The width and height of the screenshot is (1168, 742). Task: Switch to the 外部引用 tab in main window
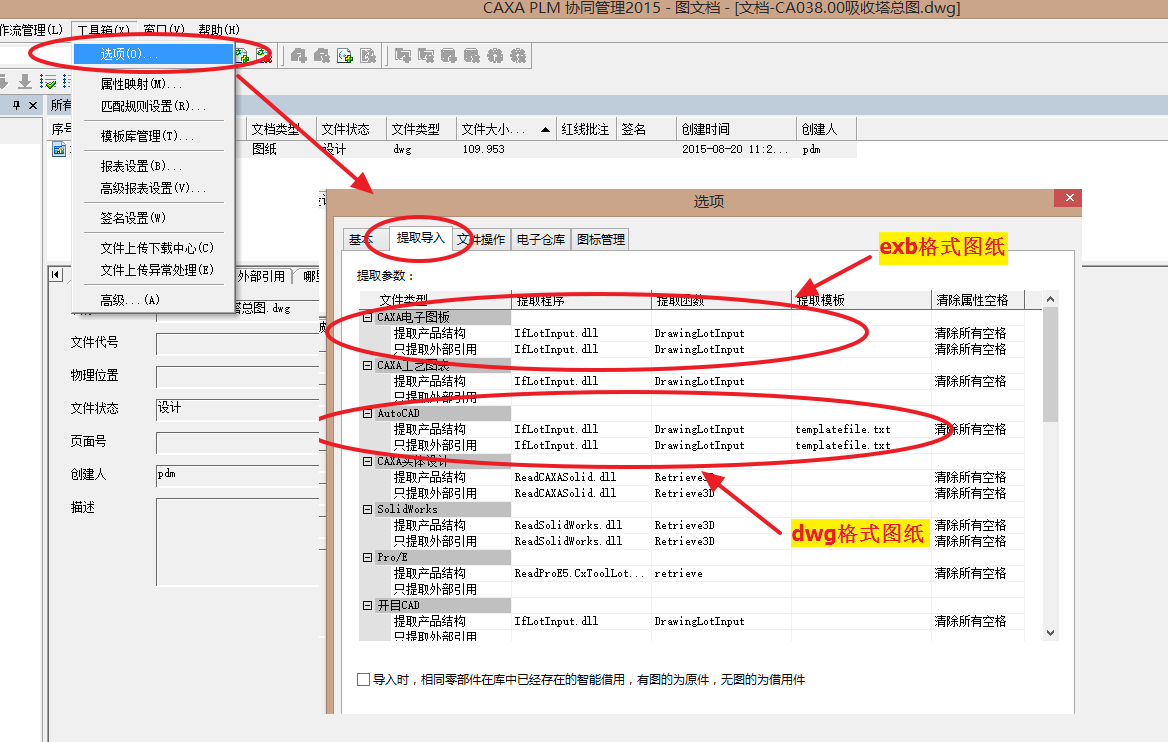tap(261, 276)
